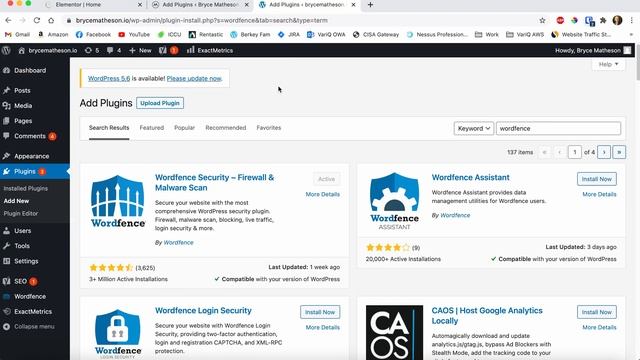Click the browser address bar URL
Viewport: 640px width, 360px height.
[202, 20]
